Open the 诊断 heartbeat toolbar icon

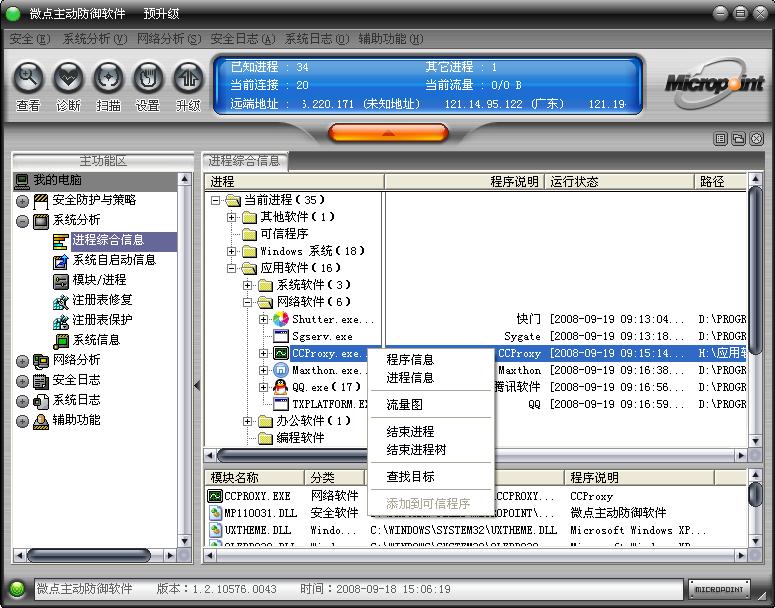click(68, 78)
